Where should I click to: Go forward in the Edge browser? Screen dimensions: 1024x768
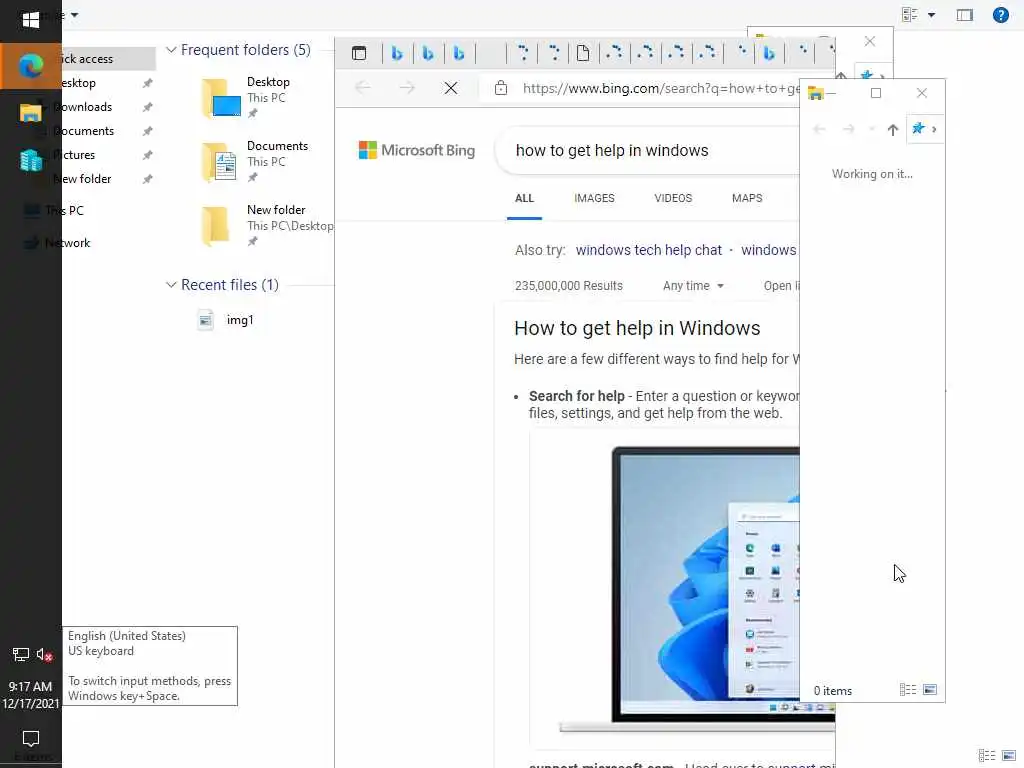click(407, 88)
